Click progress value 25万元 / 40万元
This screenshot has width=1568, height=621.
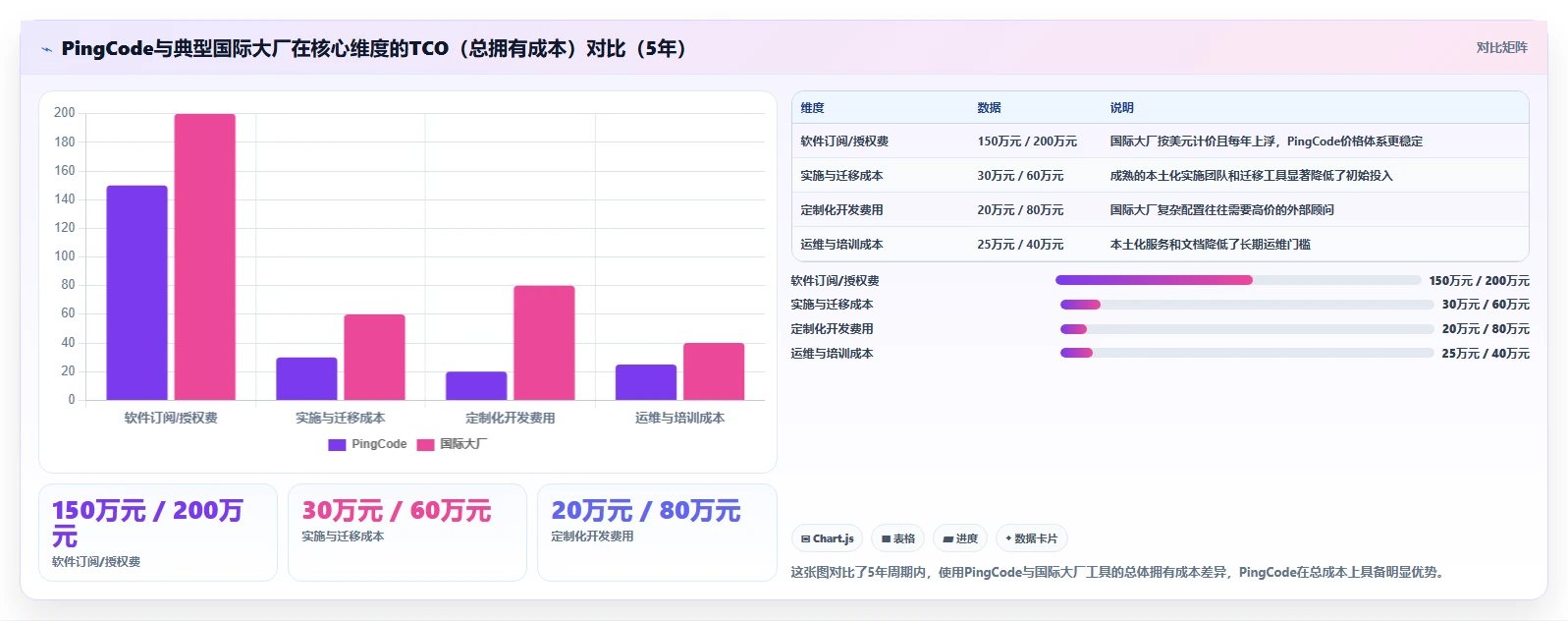tap(1486, 354)
